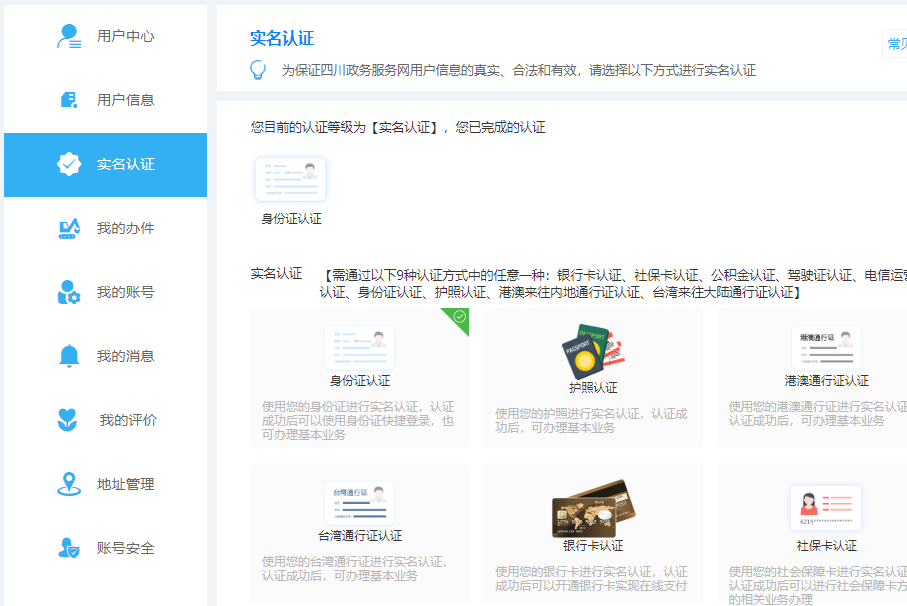Click the 账号安全 shield icon
This screenshot has width=907, height=606.
(68, 548)
